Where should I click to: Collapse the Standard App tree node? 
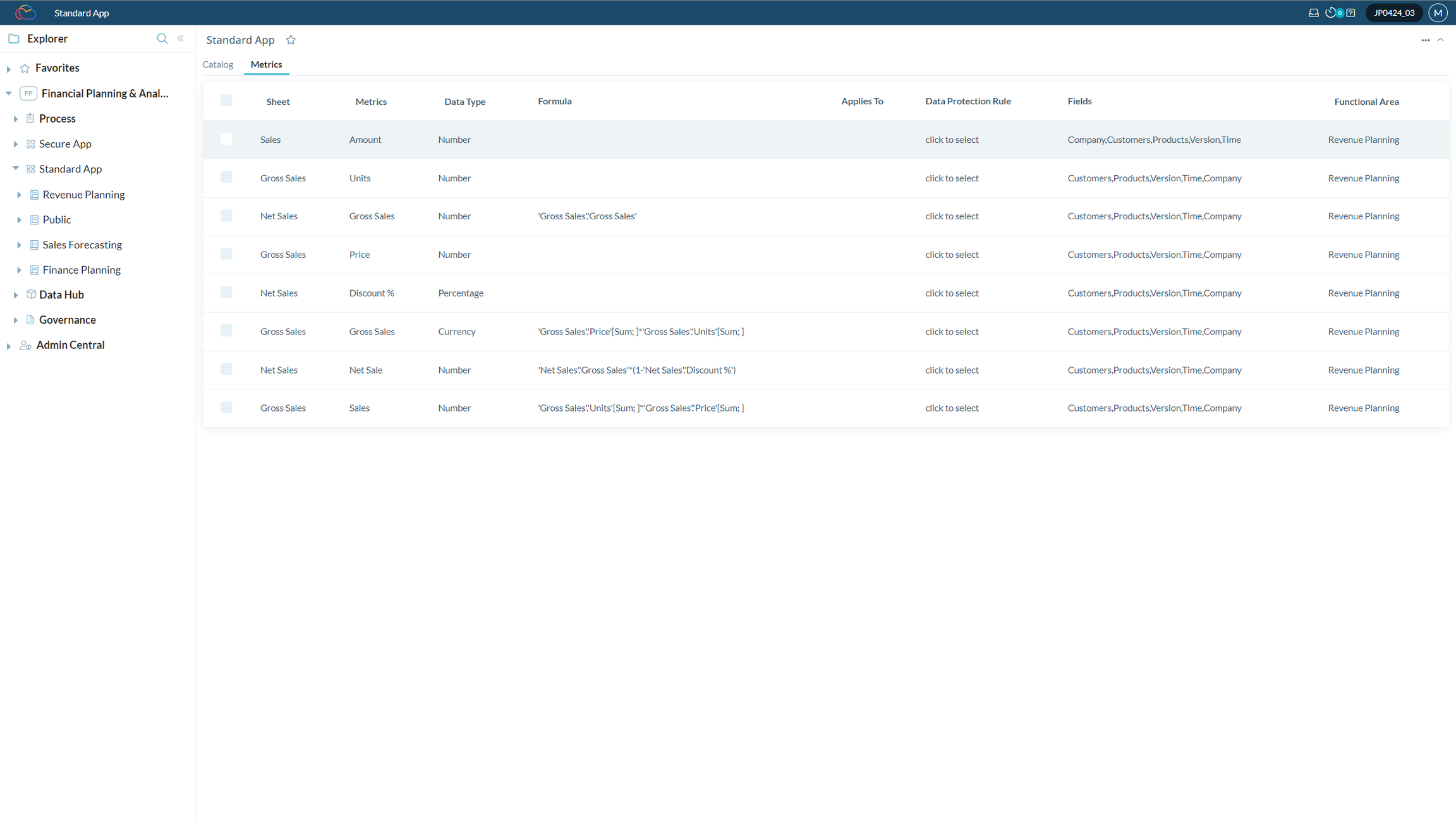coord(16,168)
